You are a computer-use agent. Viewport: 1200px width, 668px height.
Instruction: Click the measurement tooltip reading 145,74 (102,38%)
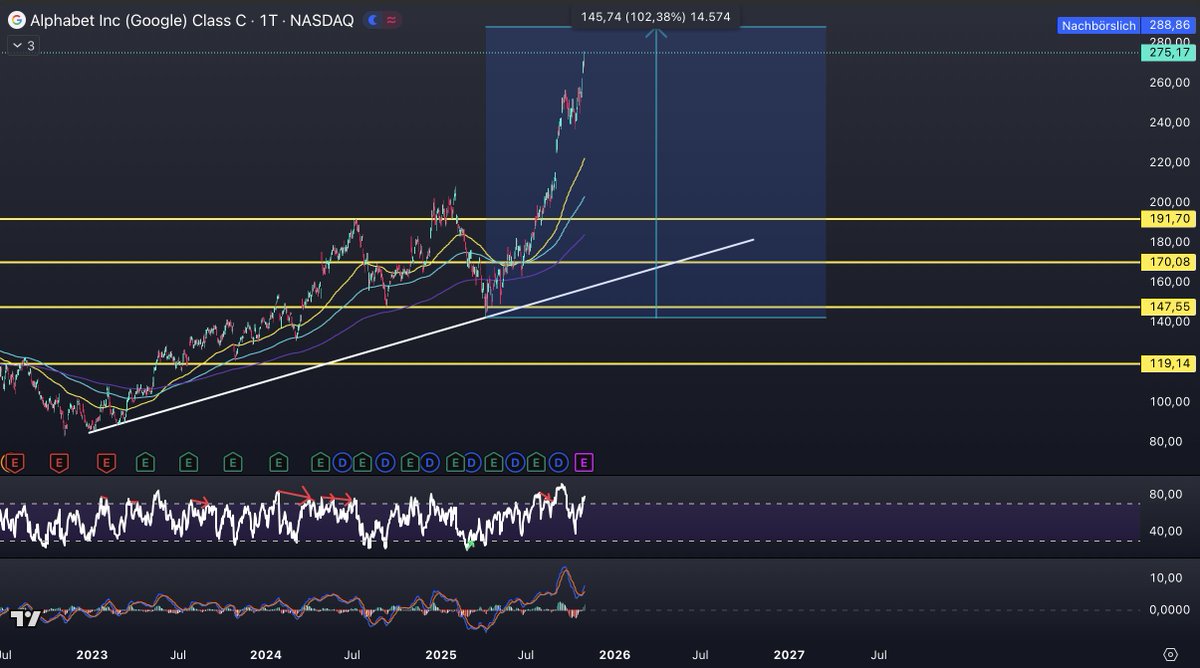[654, 16]
